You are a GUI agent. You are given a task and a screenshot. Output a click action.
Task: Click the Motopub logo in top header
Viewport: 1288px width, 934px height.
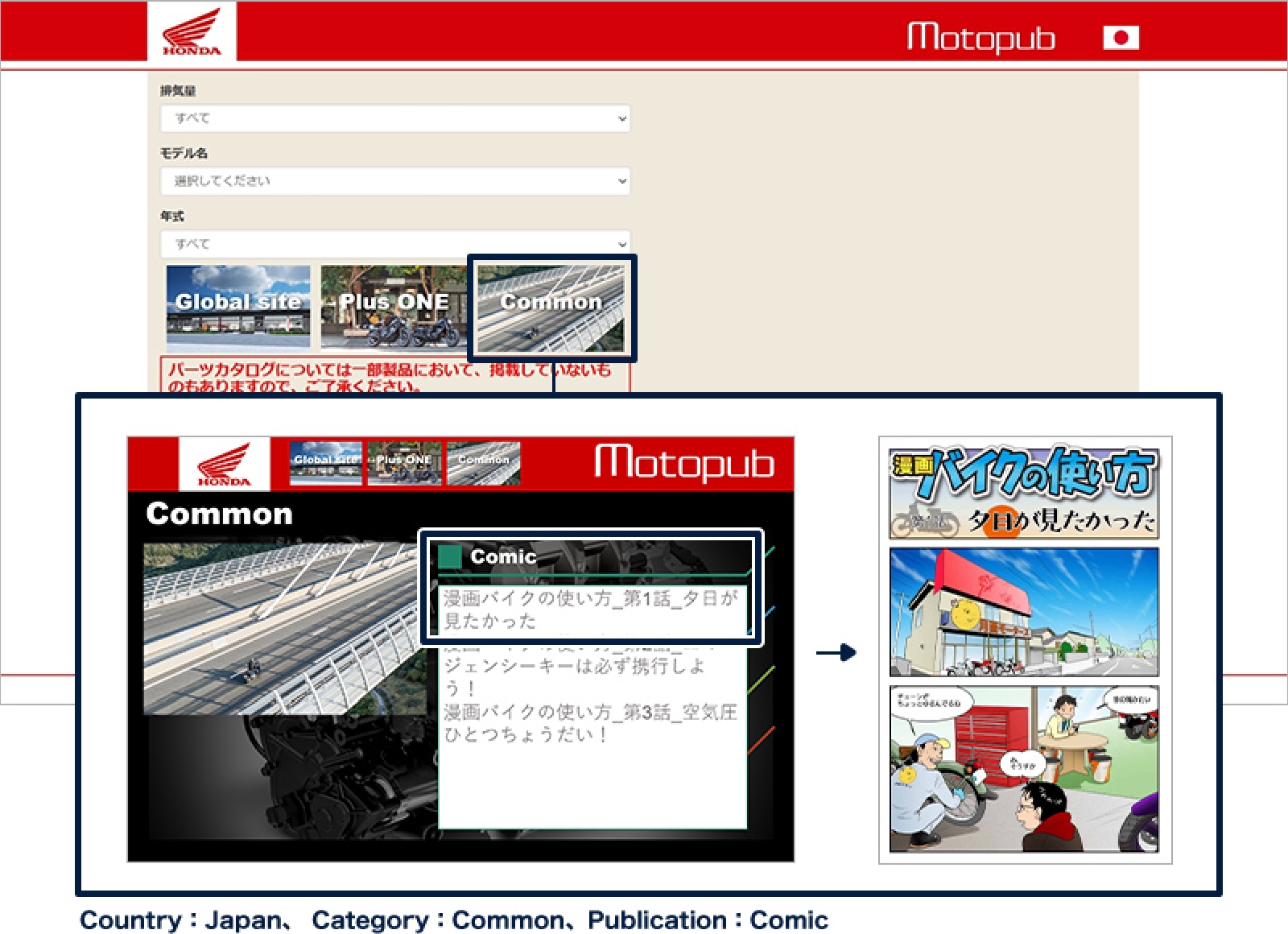980,37
